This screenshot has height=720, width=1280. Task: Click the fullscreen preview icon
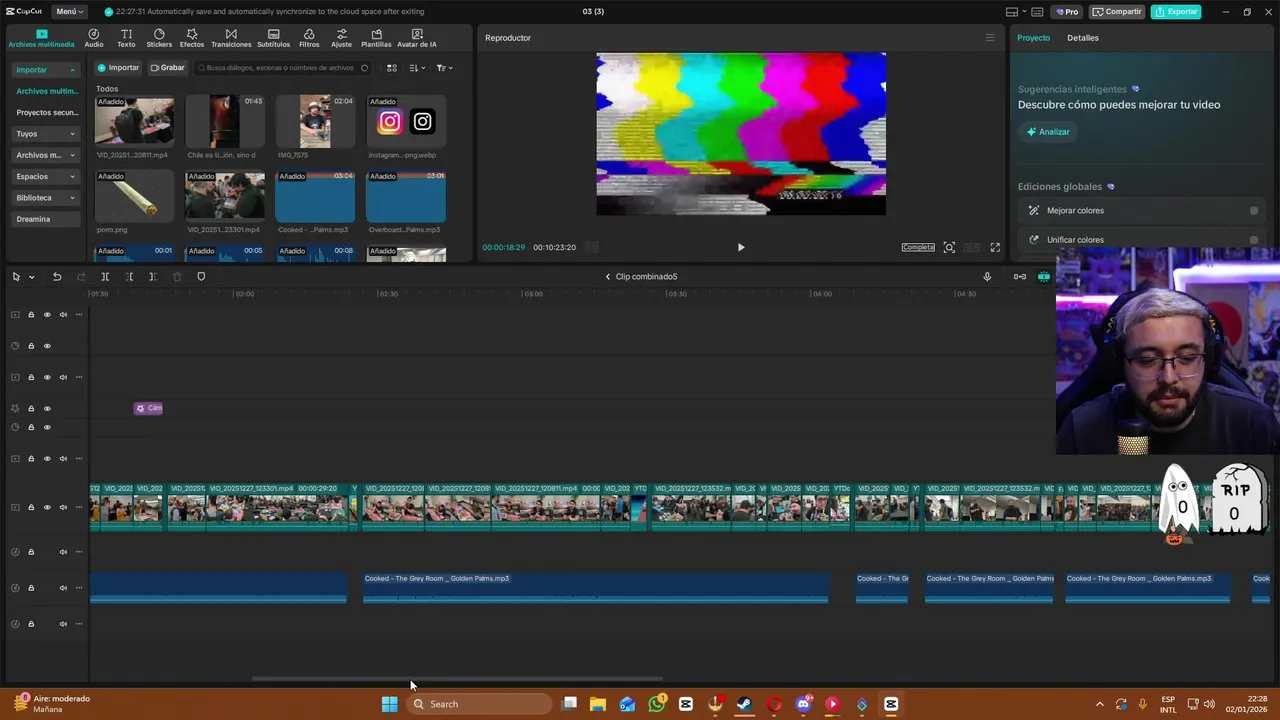995,247
